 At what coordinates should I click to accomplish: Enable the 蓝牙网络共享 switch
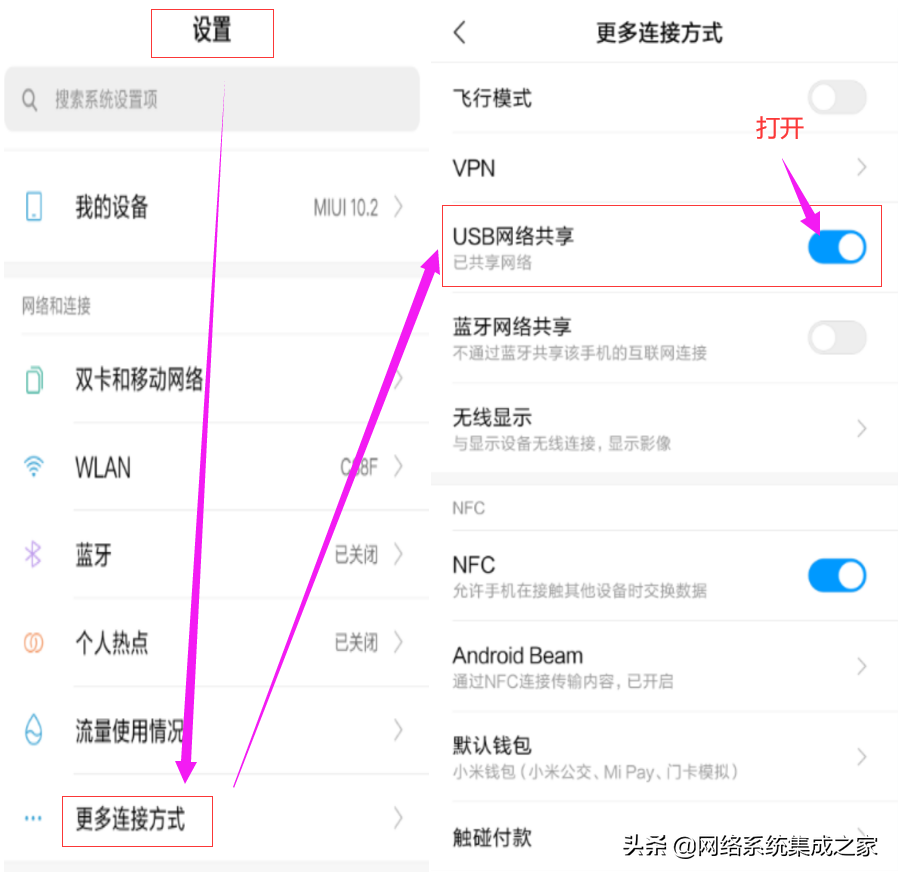837,337
